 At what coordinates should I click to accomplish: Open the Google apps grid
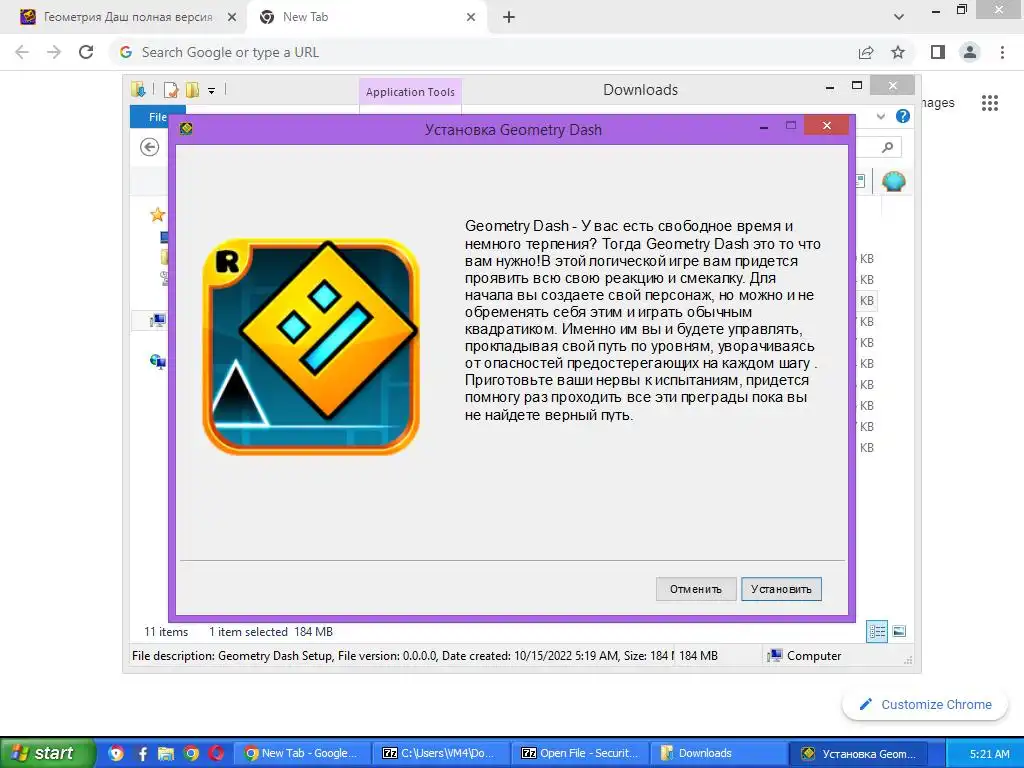click(x=990, y=103)
